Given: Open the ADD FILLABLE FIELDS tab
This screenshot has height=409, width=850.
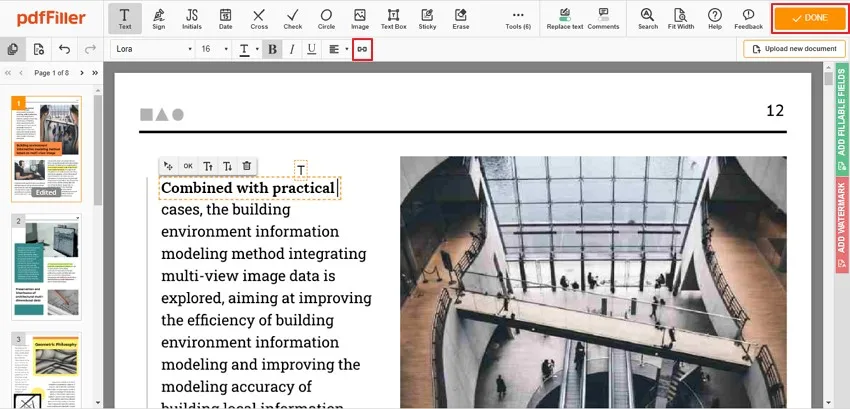Looking at the screenshot, I should pyautogui.click(x=842, y=119).
